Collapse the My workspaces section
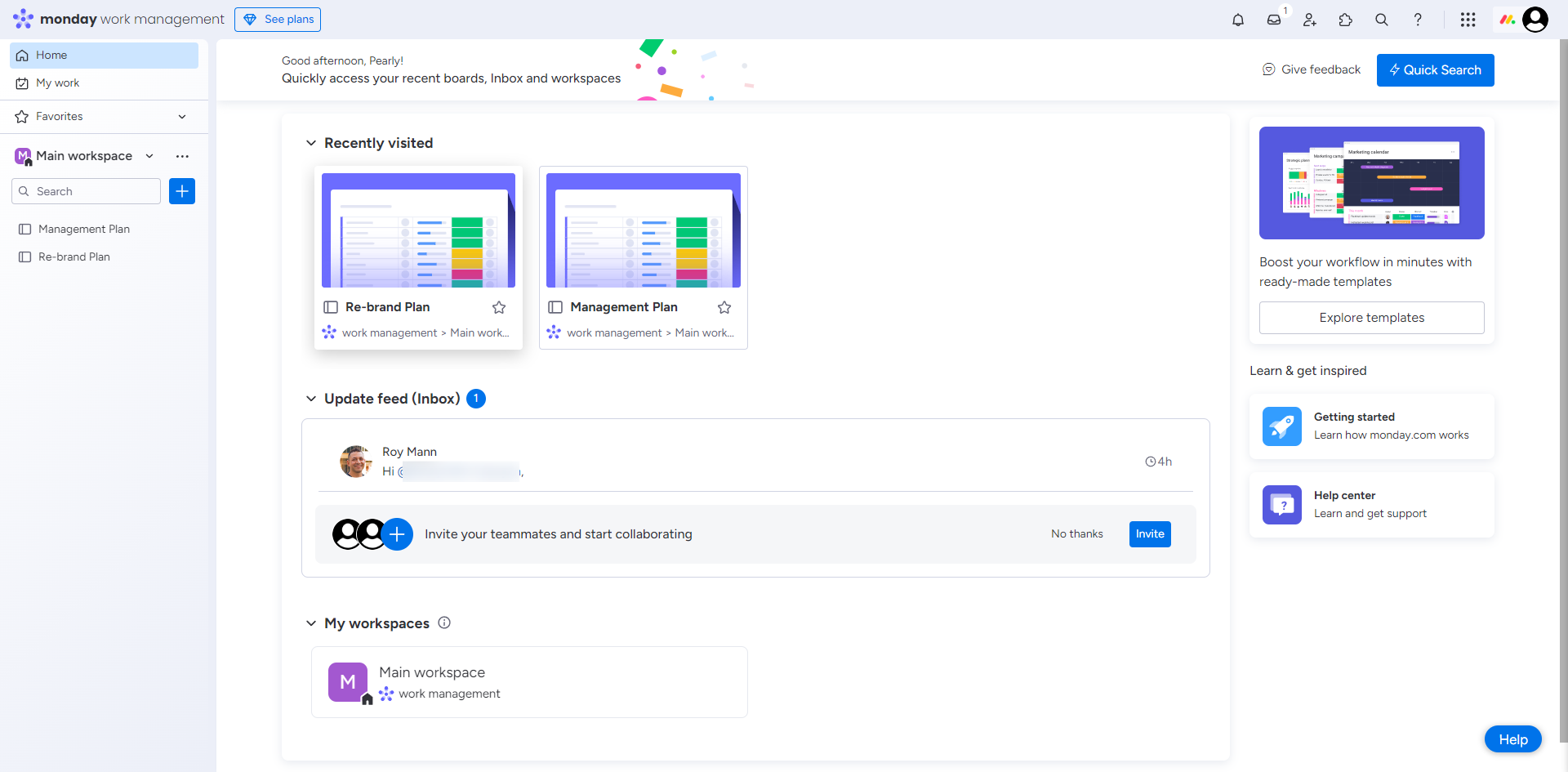The image size is (1568, 772). [311, 623]
